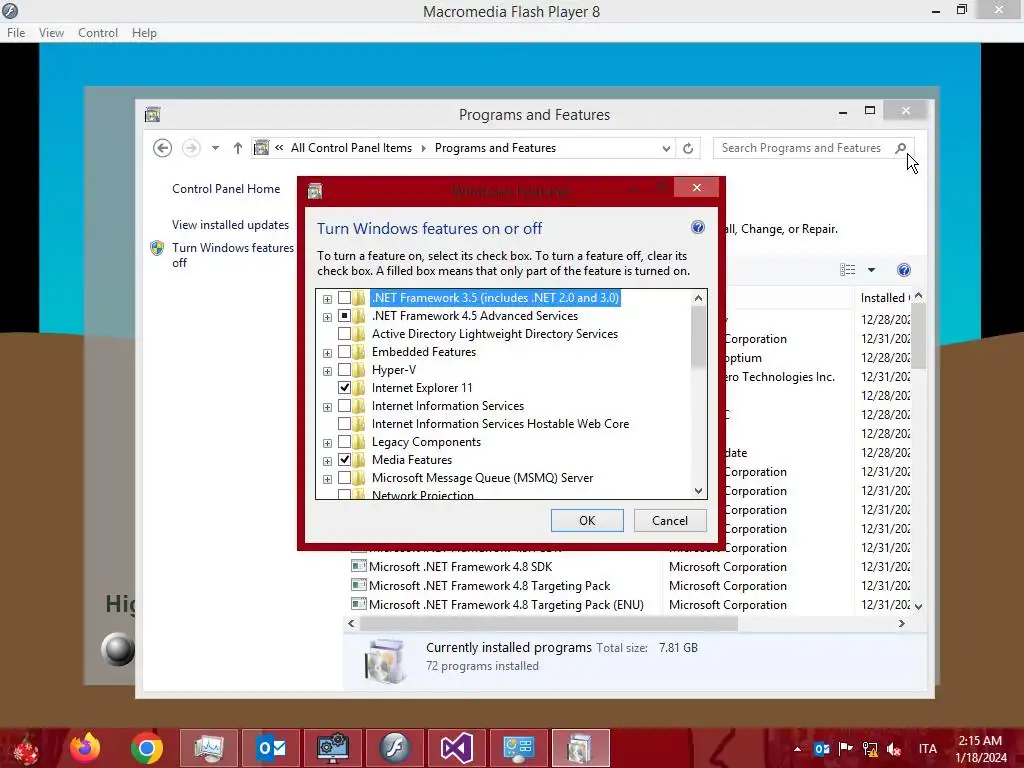The image size is (1024, 768).
Task: Click the search magnifier icon
Action: tap(901, 148)
